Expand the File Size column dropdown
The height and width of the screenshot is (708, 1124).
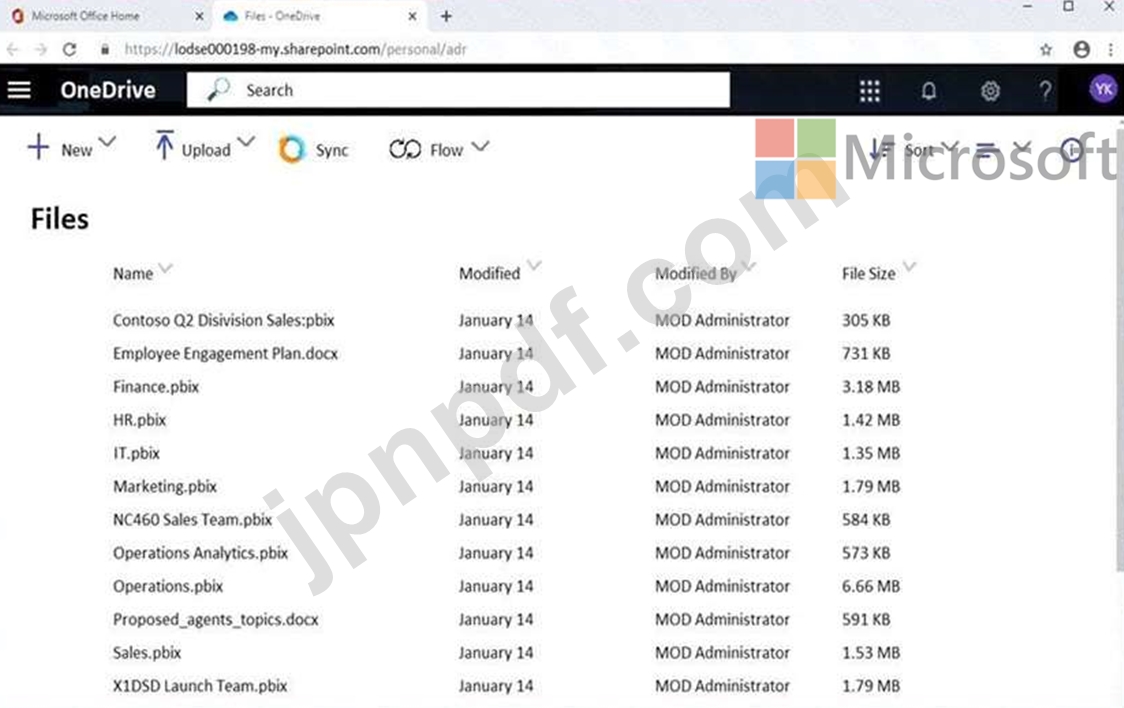pos(909,267)
